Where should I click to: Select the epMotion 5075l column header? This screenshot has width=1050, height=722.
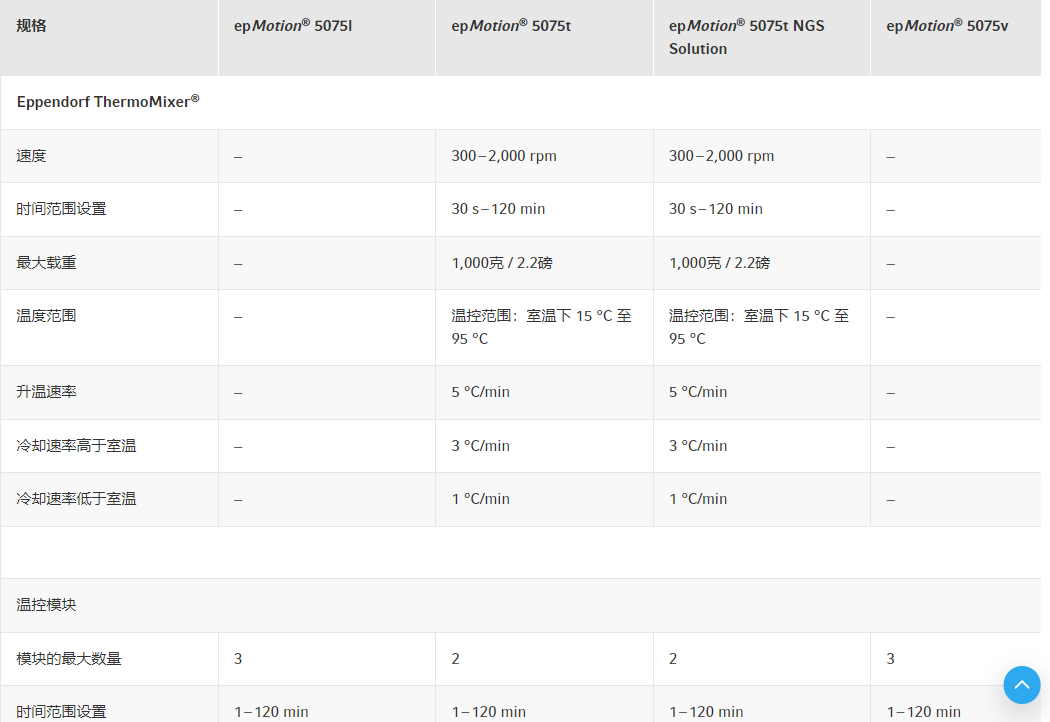click(x=293, y=26)
